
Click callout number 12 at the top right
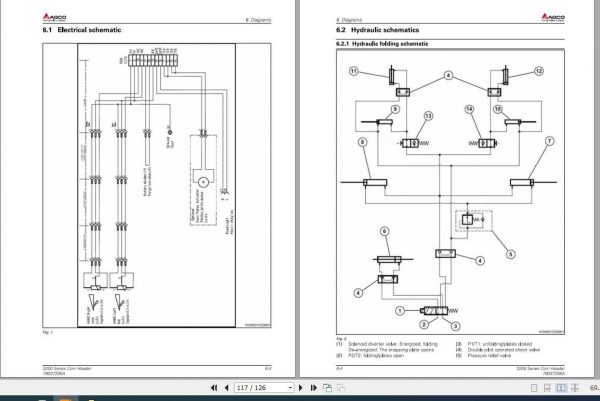tap(539, 71)
